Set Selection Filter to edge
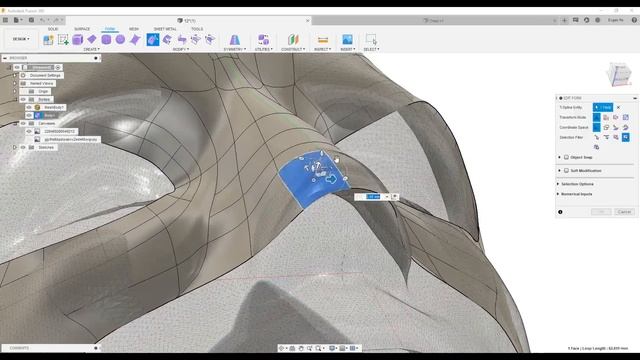 (x=606, y=138)
